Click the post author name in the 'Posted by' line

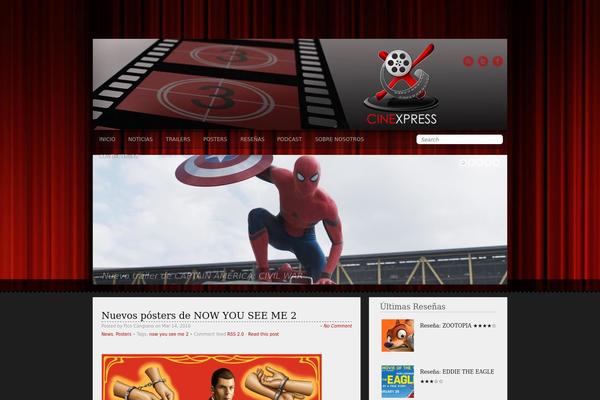(138, 326)
